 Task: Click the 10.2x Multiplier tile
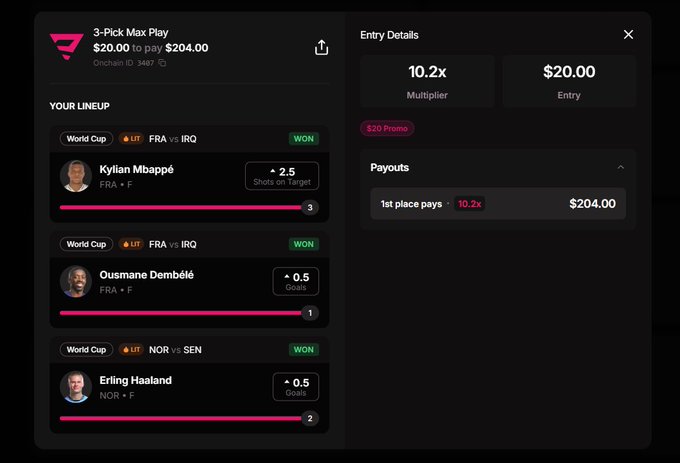coord(427,81)
